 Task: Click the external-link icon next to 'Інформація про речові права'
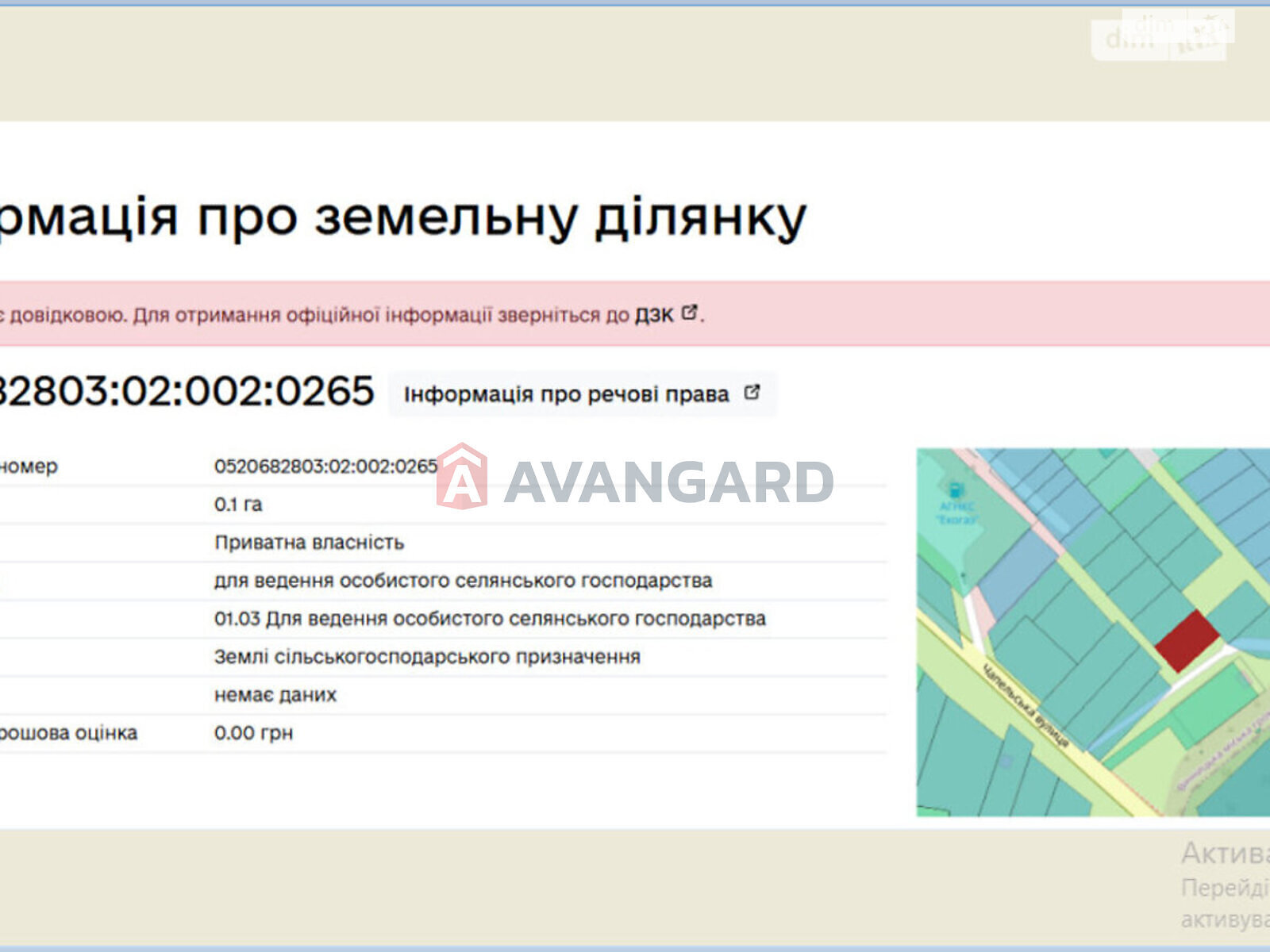pos(752,393)
